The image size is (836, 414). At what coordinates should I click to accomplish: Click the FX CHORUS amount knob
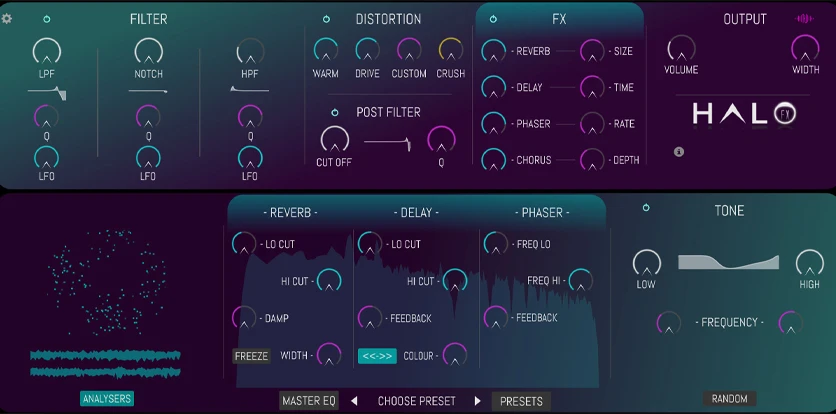point(494,161)
